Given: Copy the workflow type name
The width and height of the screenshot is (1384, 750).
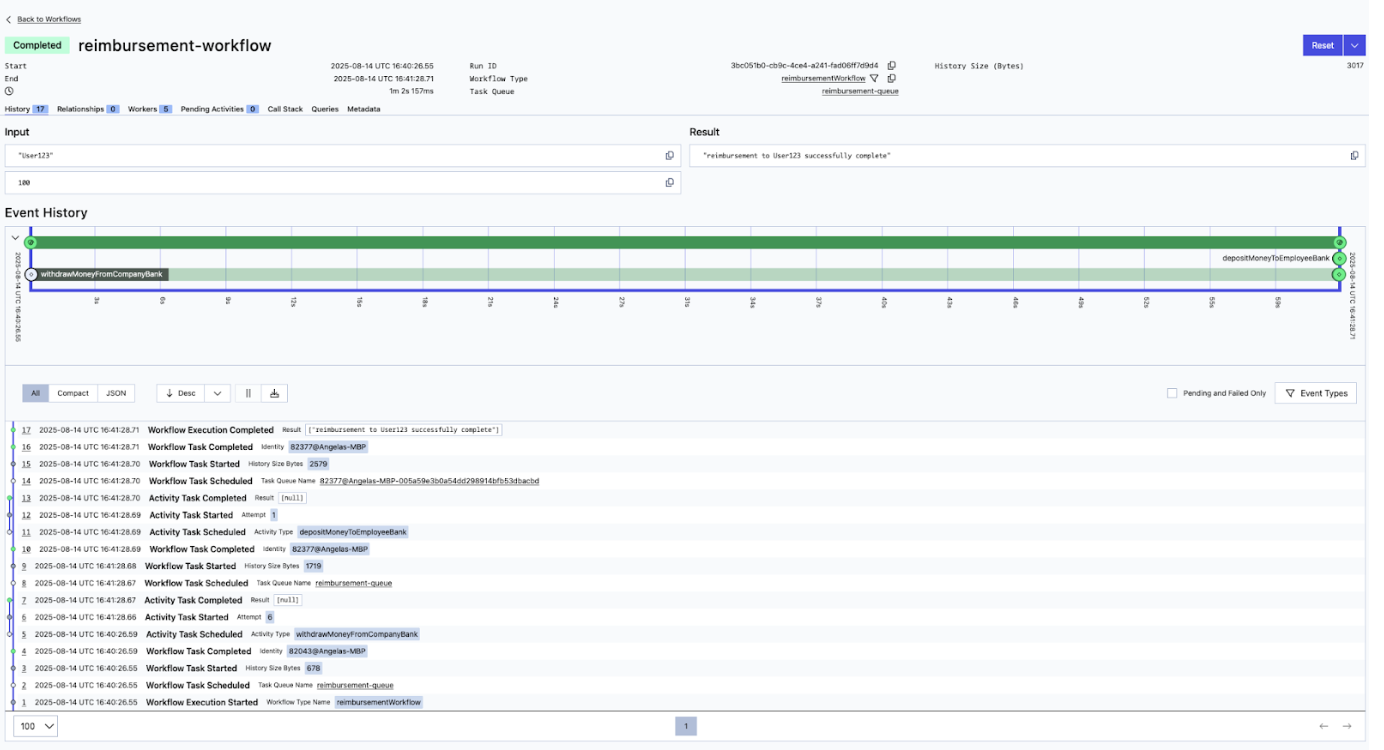Looking at the screenshot, I should point(890,78).
